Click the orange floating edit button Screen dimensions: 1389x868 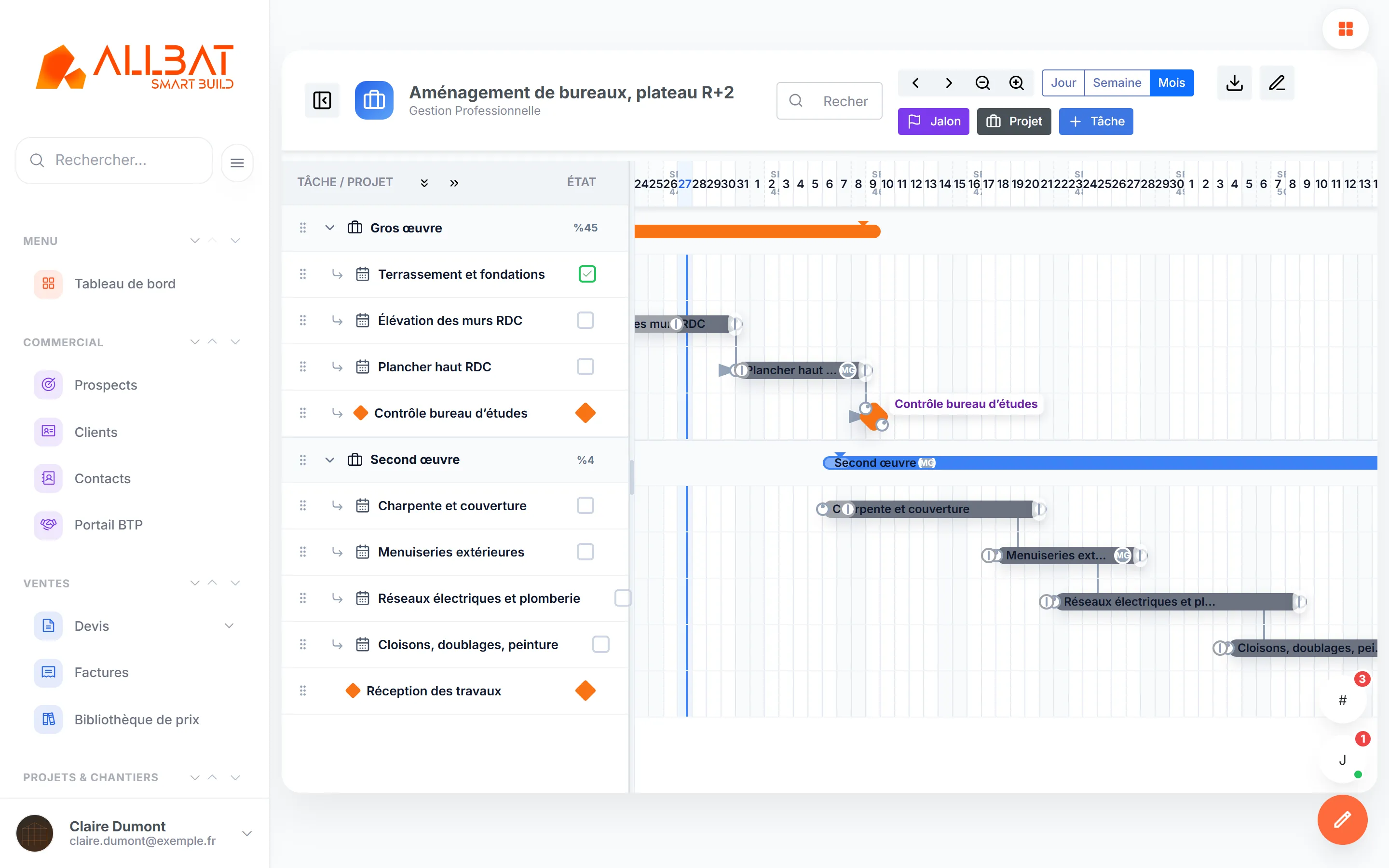(x=1342, y=819)
